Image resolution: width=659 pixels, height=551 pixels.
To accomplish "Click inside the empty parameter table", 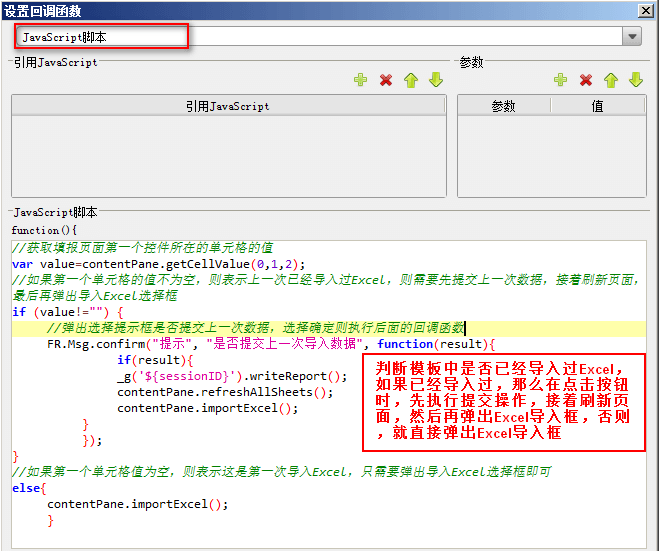I will pyautogui.click(x=551, y=156).
